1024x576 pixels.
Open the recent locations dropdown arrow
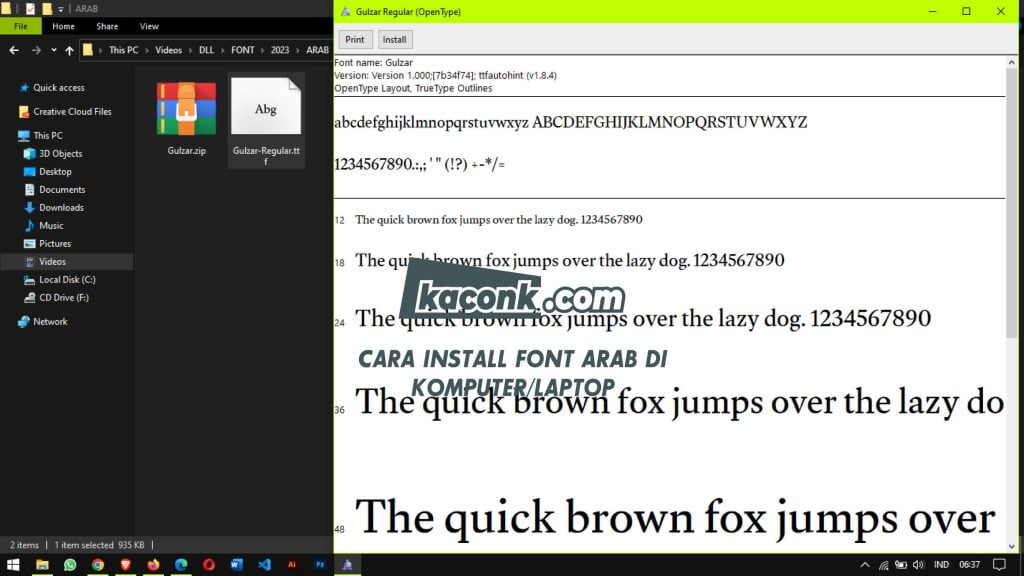click(x=54, y=50)
